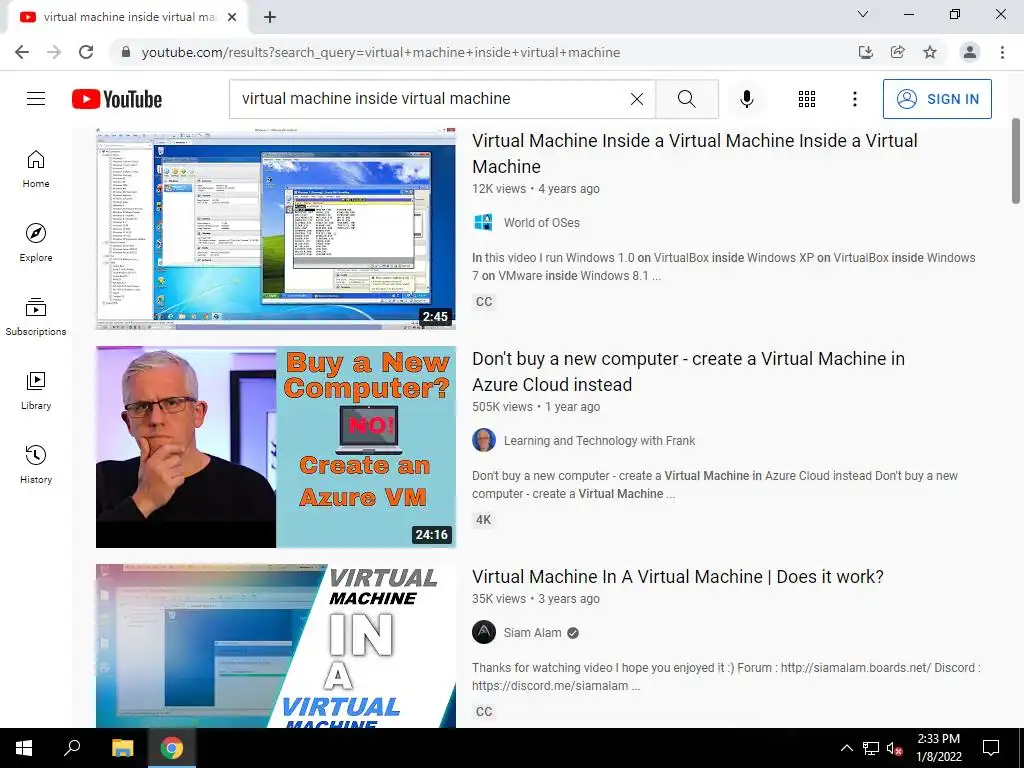Screen dimensions: 1024x768
Task: Open the Virtual Machine In A Virtual thumbnail
Action: [276, 646]
